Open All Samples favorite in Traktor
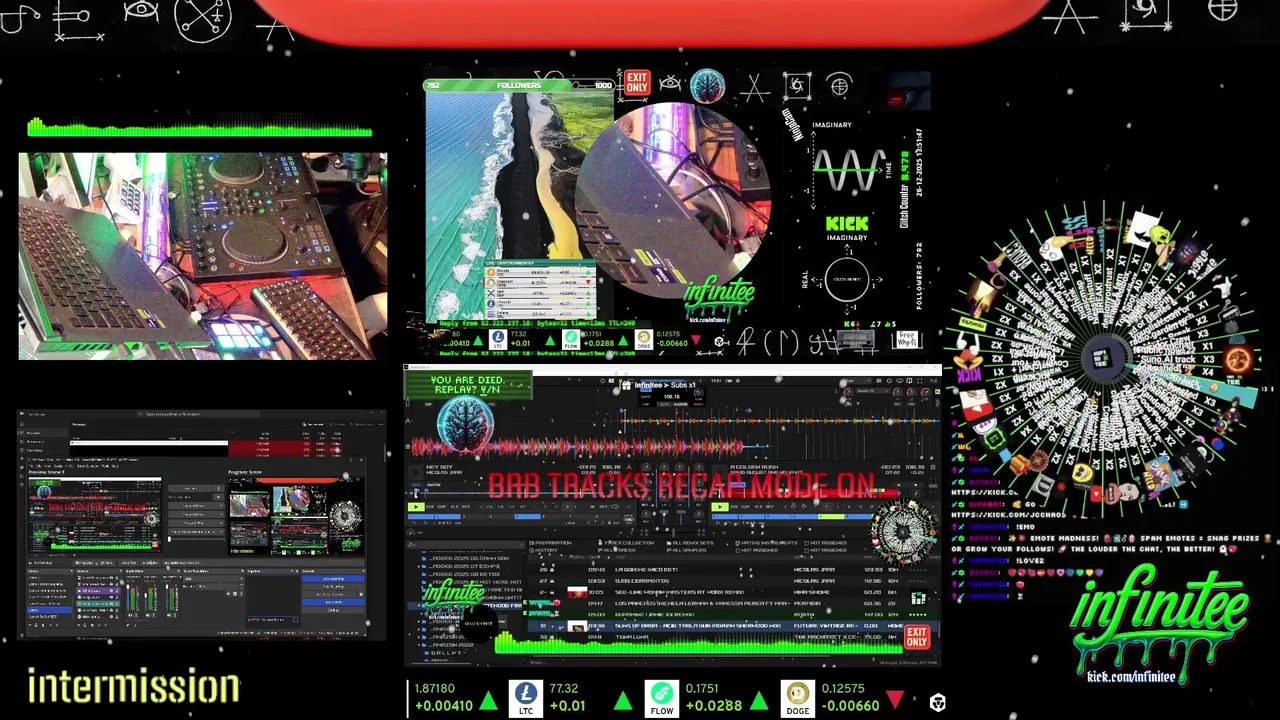The width and height of the screenshot is (1280, 720). click(x=686, y=550)
